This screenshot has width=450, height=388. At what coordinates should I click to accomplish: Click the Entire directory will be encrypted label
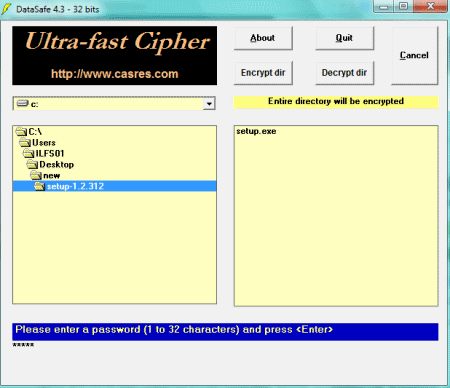point(336,102)
